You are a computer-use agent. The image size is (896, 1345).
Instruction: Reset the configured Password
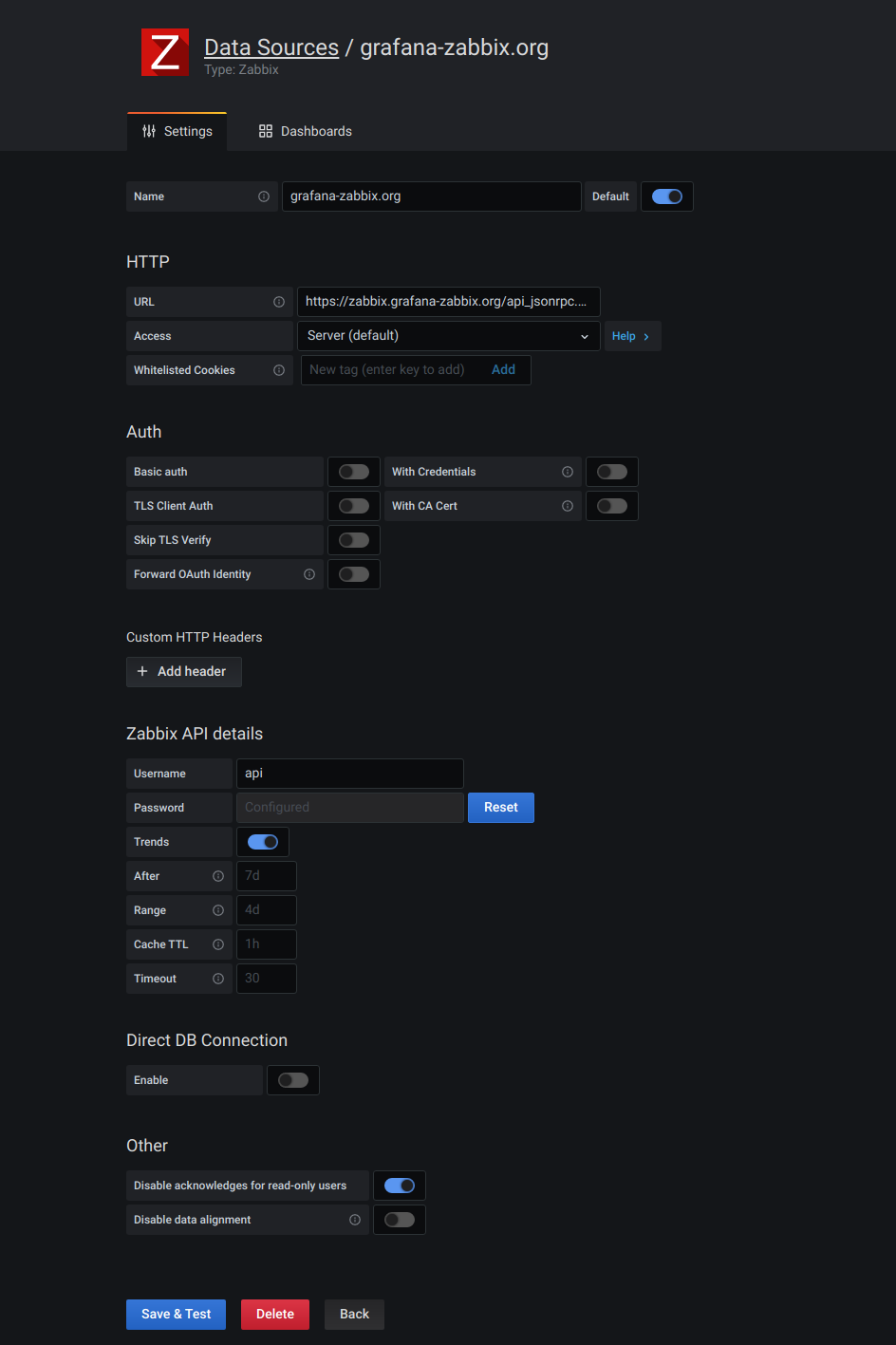click(x=500, y=807)
